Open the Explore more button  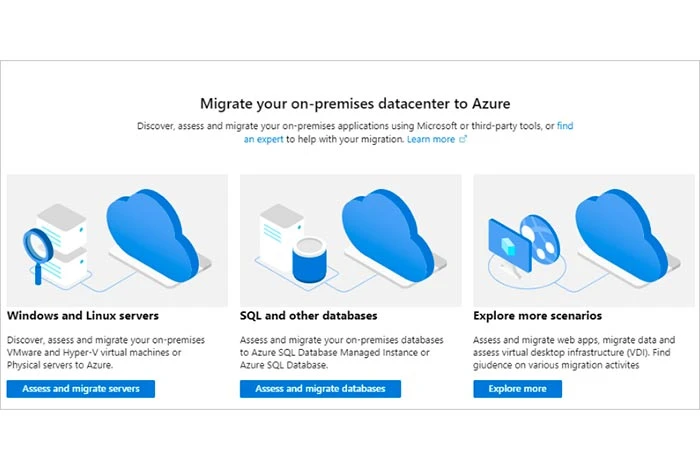[517, 389]
